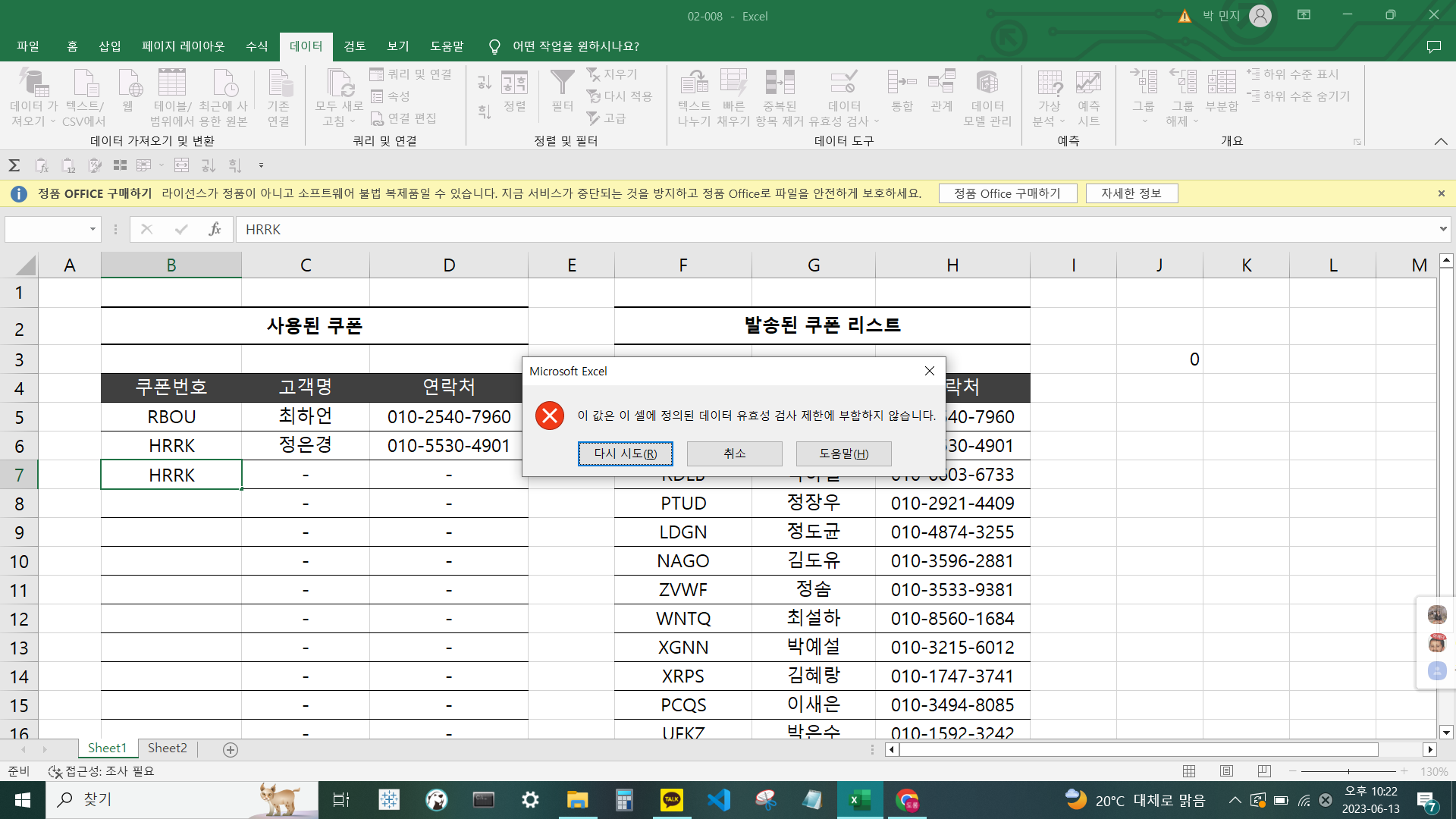Screen dimensions: 1456x819
Task: Click zoom out minus button
Action: click(1292, 771)
